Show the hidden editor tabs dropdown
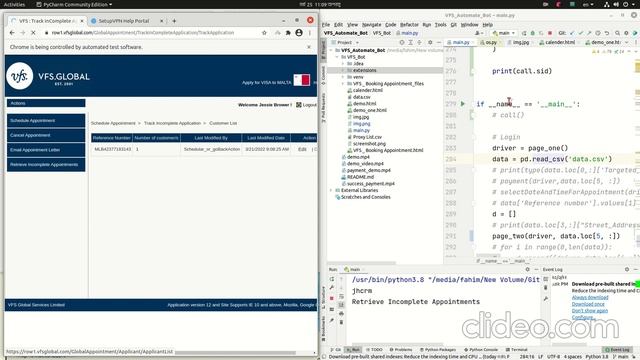 pyautogui.click(x=627, y=42)
